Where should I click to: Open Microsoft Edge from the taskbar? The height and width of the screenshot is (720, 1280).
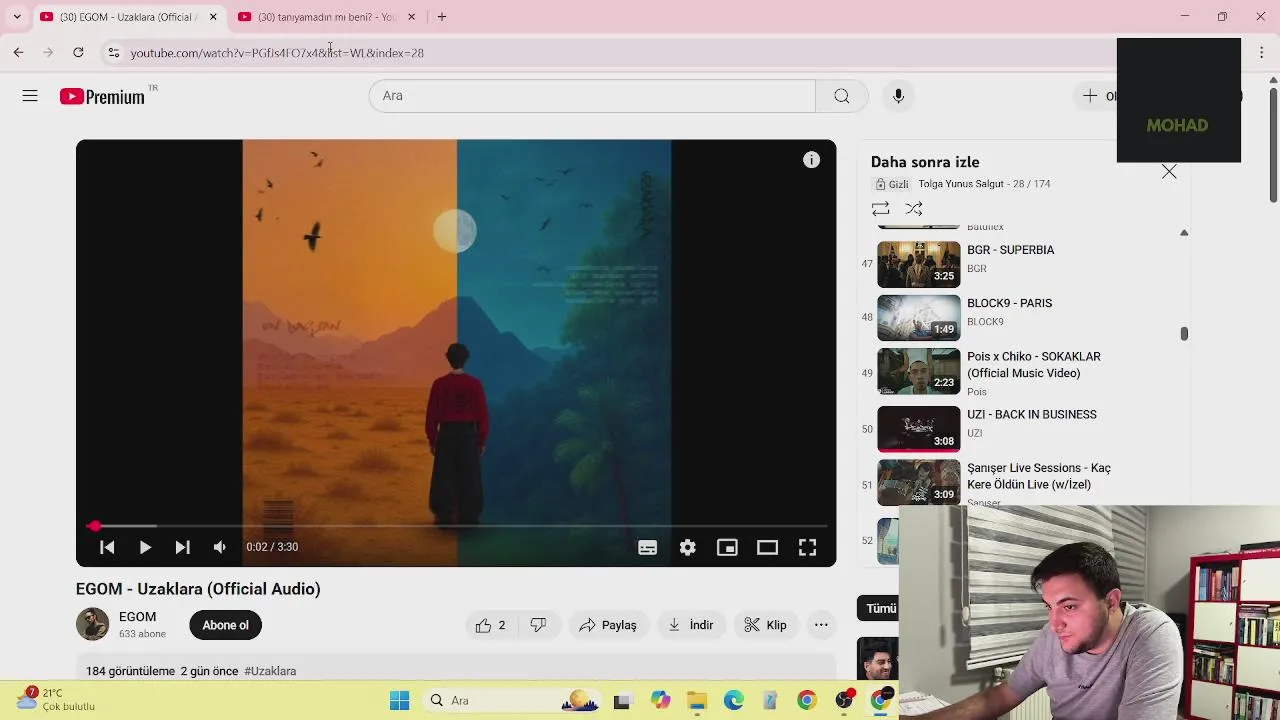734,701
